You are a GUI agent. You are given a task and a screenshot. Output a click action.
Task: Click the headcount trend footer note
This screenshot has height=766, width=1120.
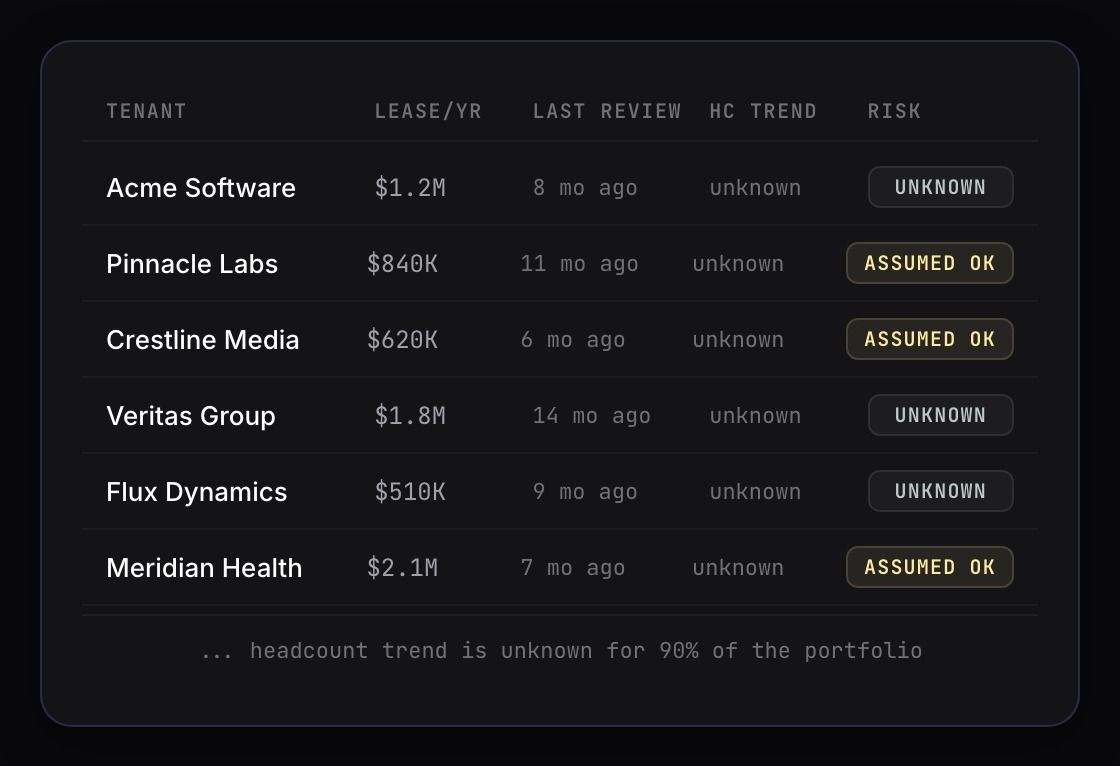[x=561, y=651]
